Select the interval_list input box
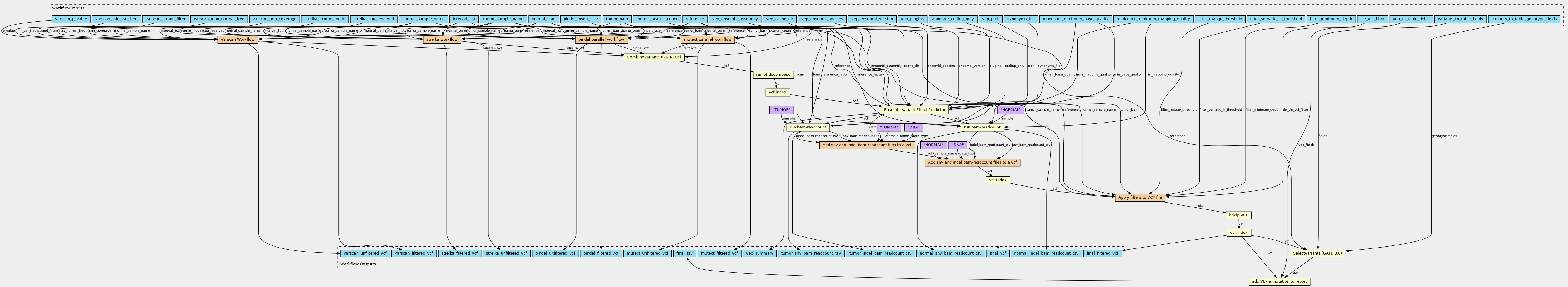The height and width of the screenshot is (287, 1568). [x=464, y=19]
